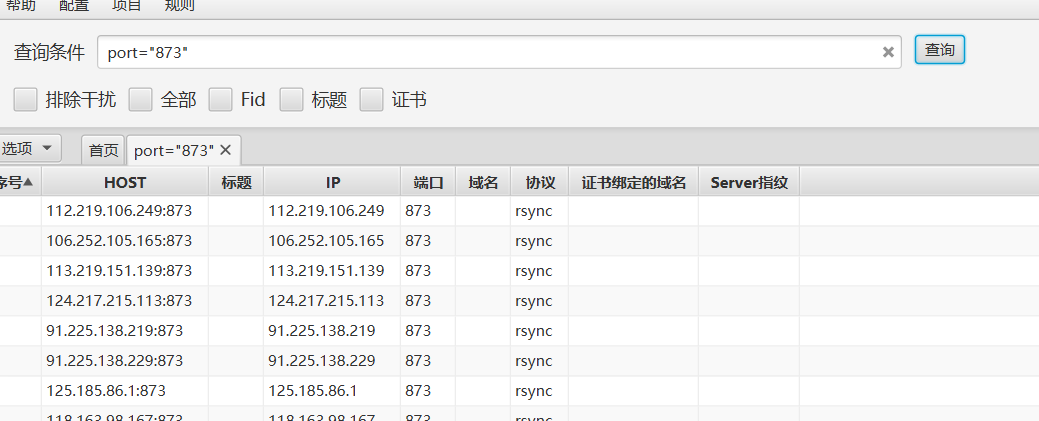Image resolution: width=1039 pixels, height=421 pixels.
Task: Open the 选项 dropdown
Action: [x=30, y=149]
